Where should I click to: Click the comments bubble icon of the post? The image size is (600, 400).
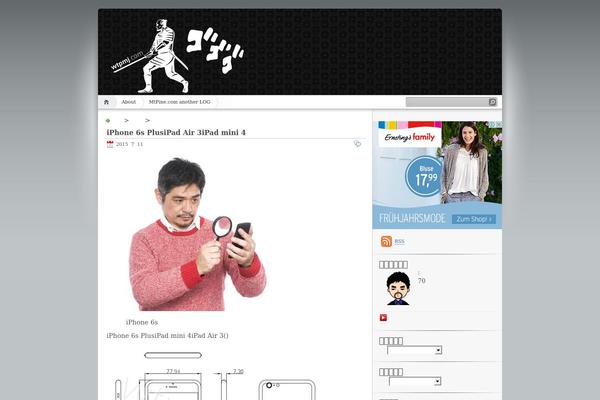(x=357, y=144)
